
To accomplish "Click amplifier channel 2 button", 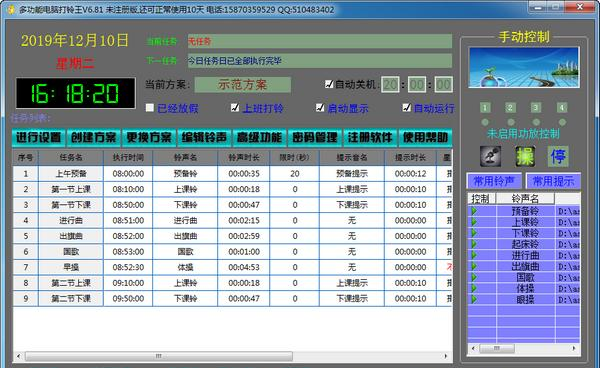I will (x=510, y=107).
